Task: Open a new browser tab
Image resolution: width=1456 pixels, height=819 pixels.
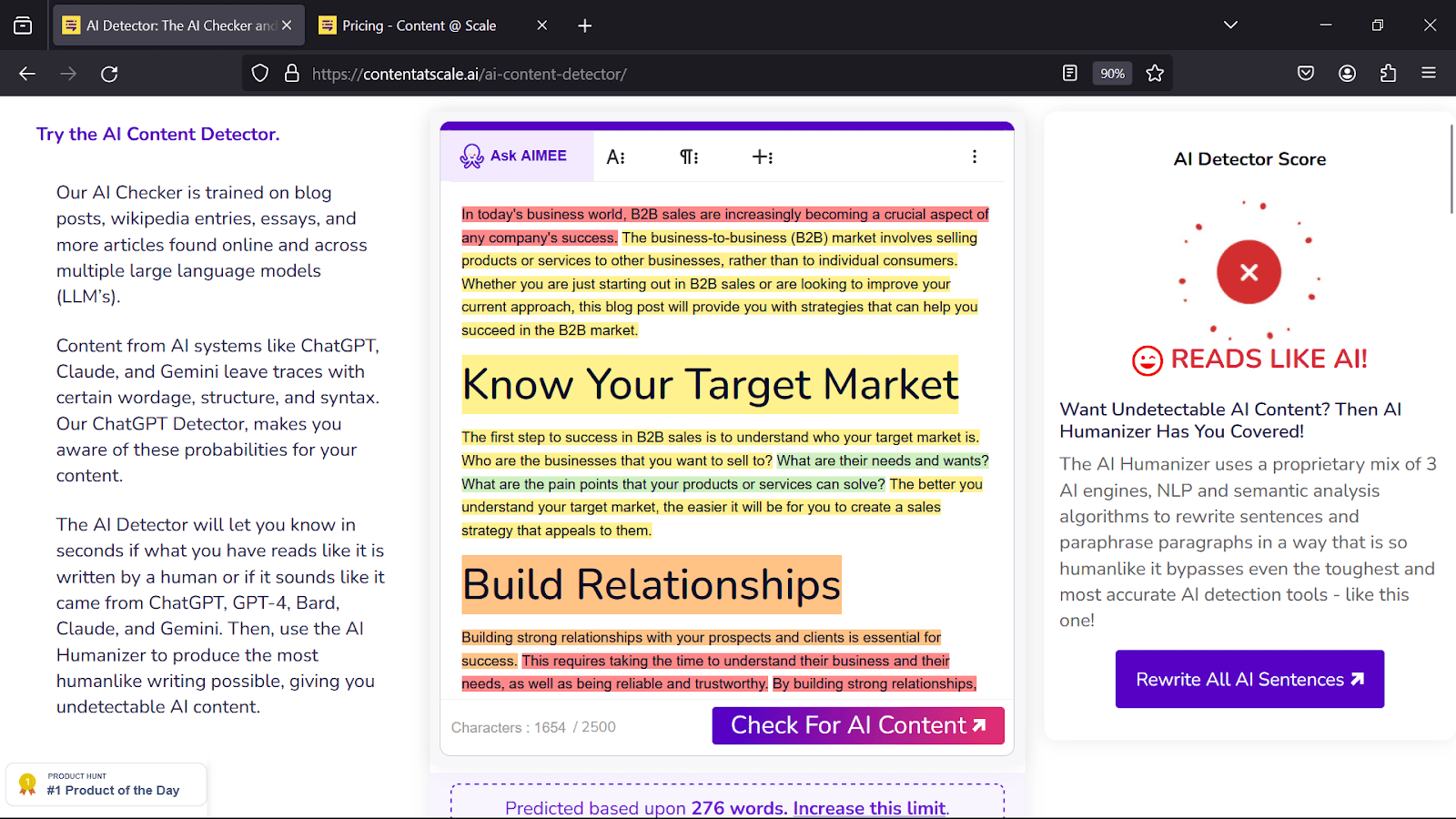Action: [x=585, y=25]
